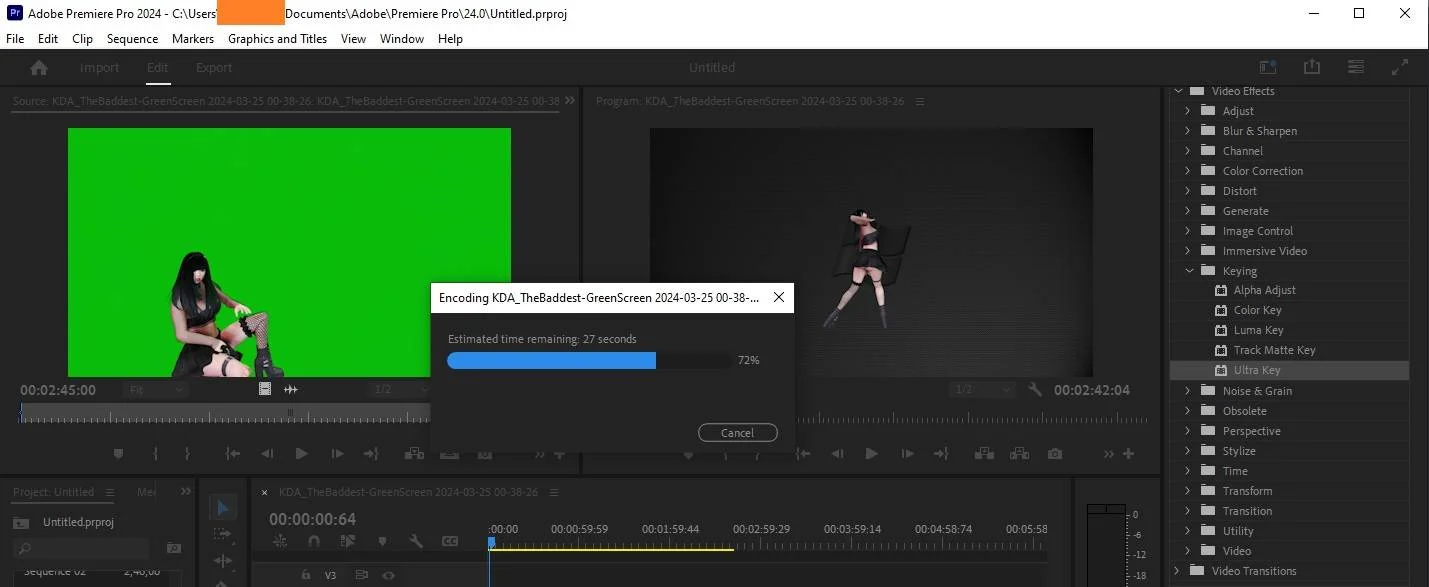Screen dimensions: 1429x587
Task: Toggle V3 track lock
Action: [306, 575]
